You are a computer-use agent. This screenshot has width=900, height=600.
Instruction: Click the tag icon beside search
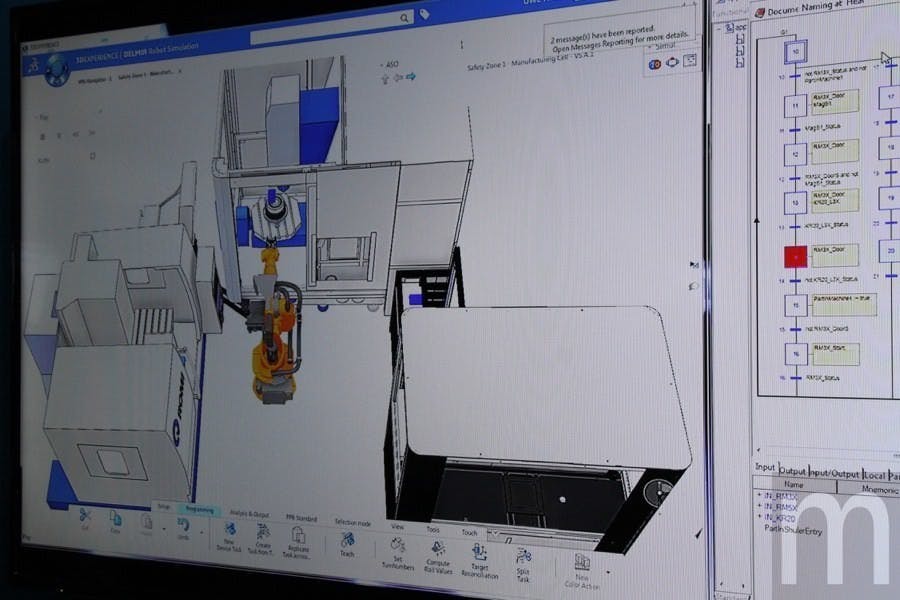point(424,14)
